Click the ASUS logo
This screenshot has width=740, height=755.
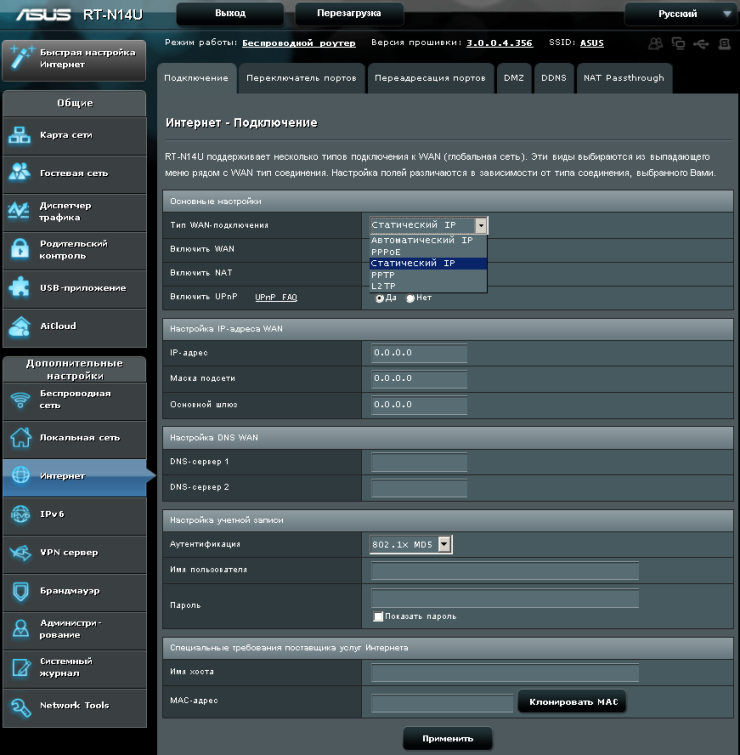[43, 14]
